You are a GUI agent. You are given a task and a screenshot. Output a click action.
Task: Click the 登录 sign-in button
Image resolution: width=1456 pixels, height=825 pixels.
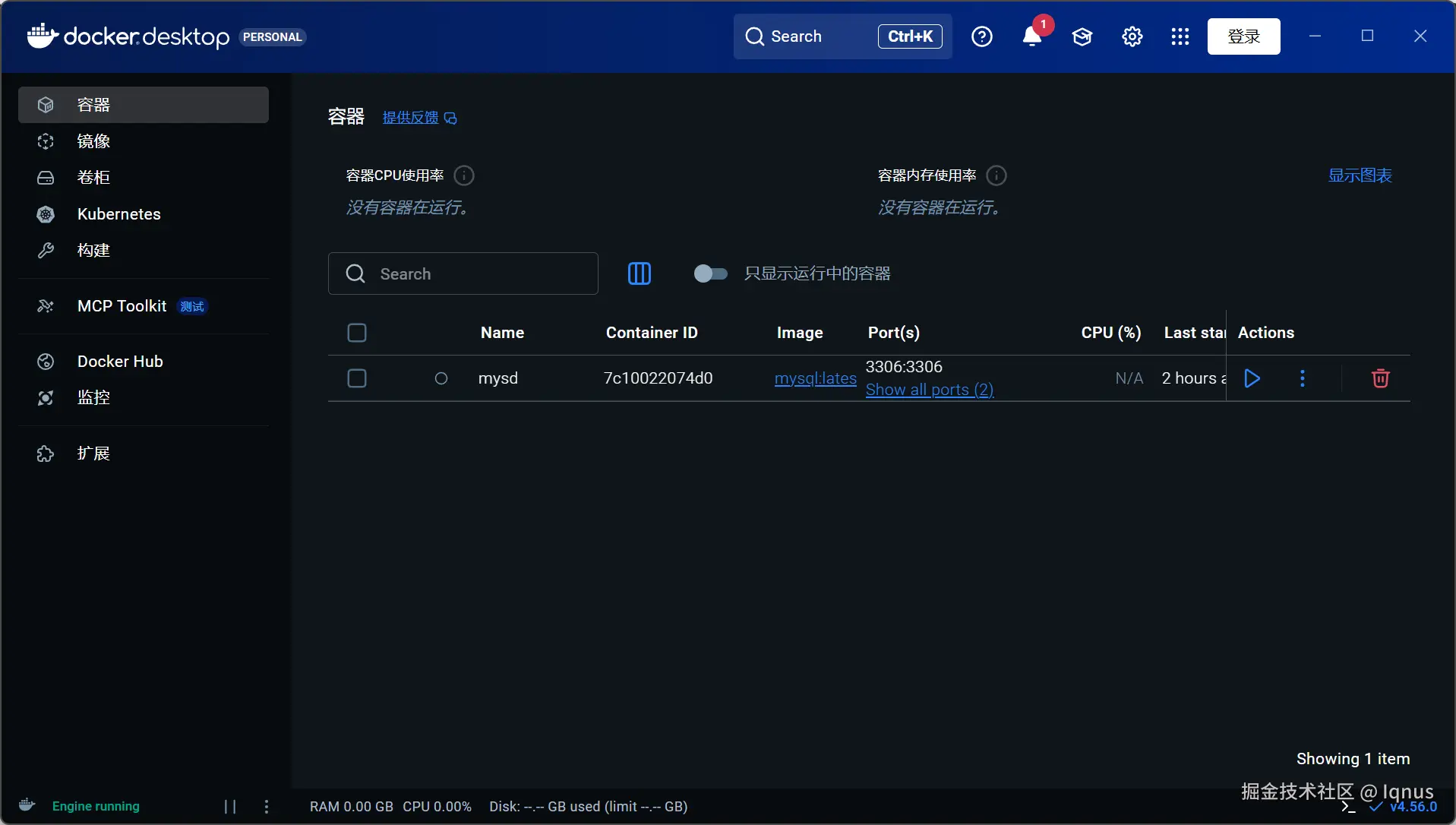(1243, 36)
